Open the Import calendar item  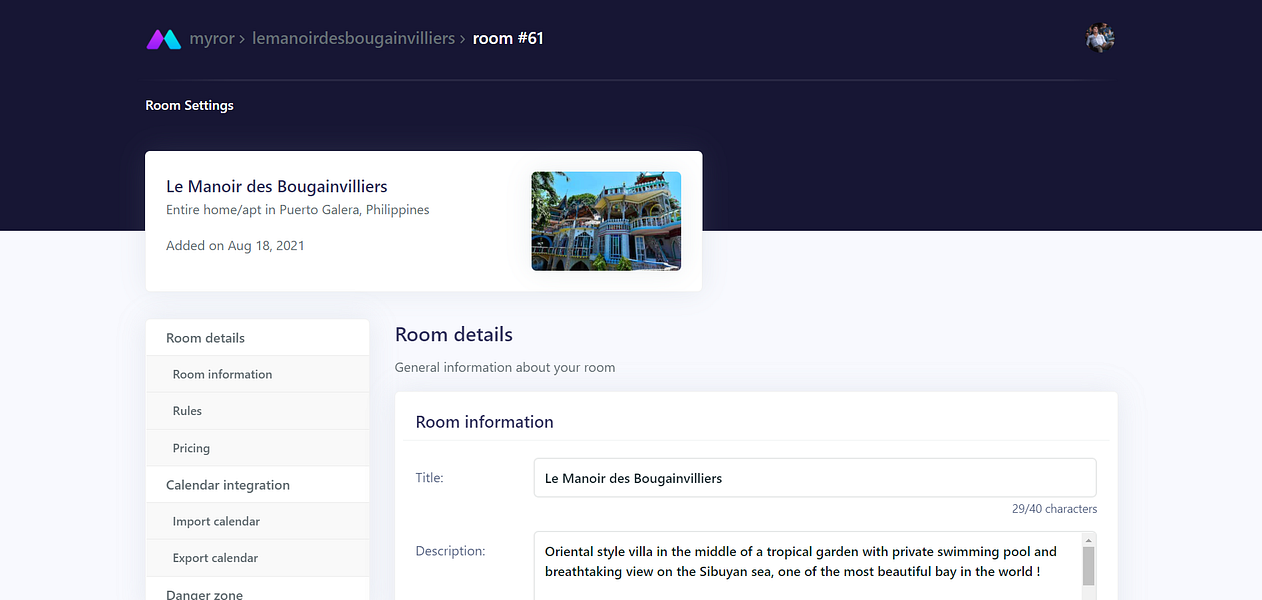pyautogui.click(x=257, y=521)
